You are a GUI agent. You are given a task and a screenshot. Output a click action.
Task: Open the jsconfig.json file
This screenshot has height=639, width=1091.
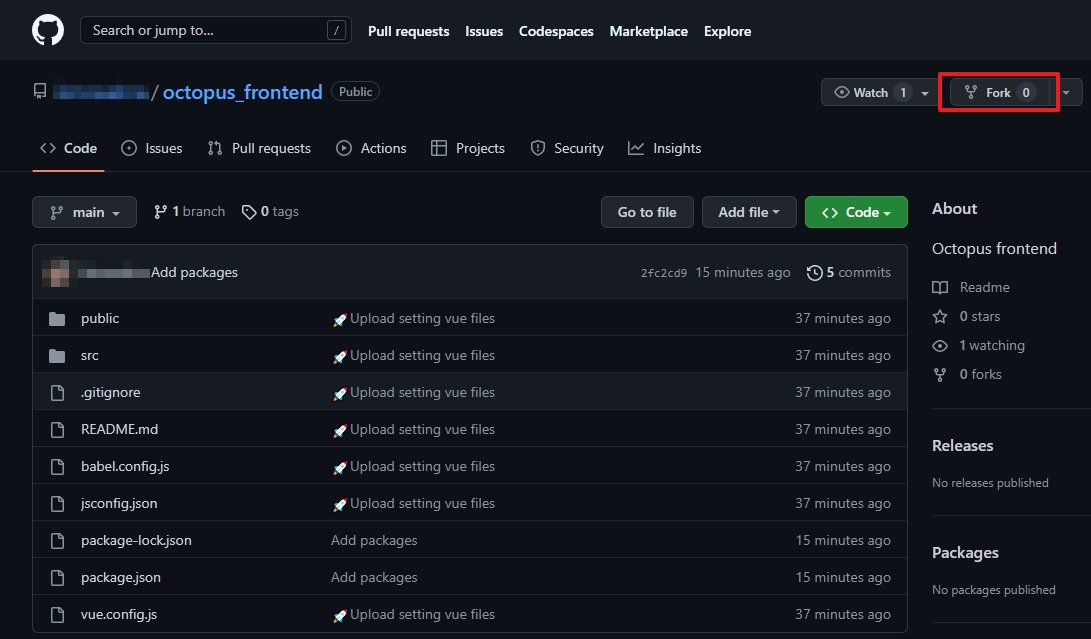[x=119, y=503]
